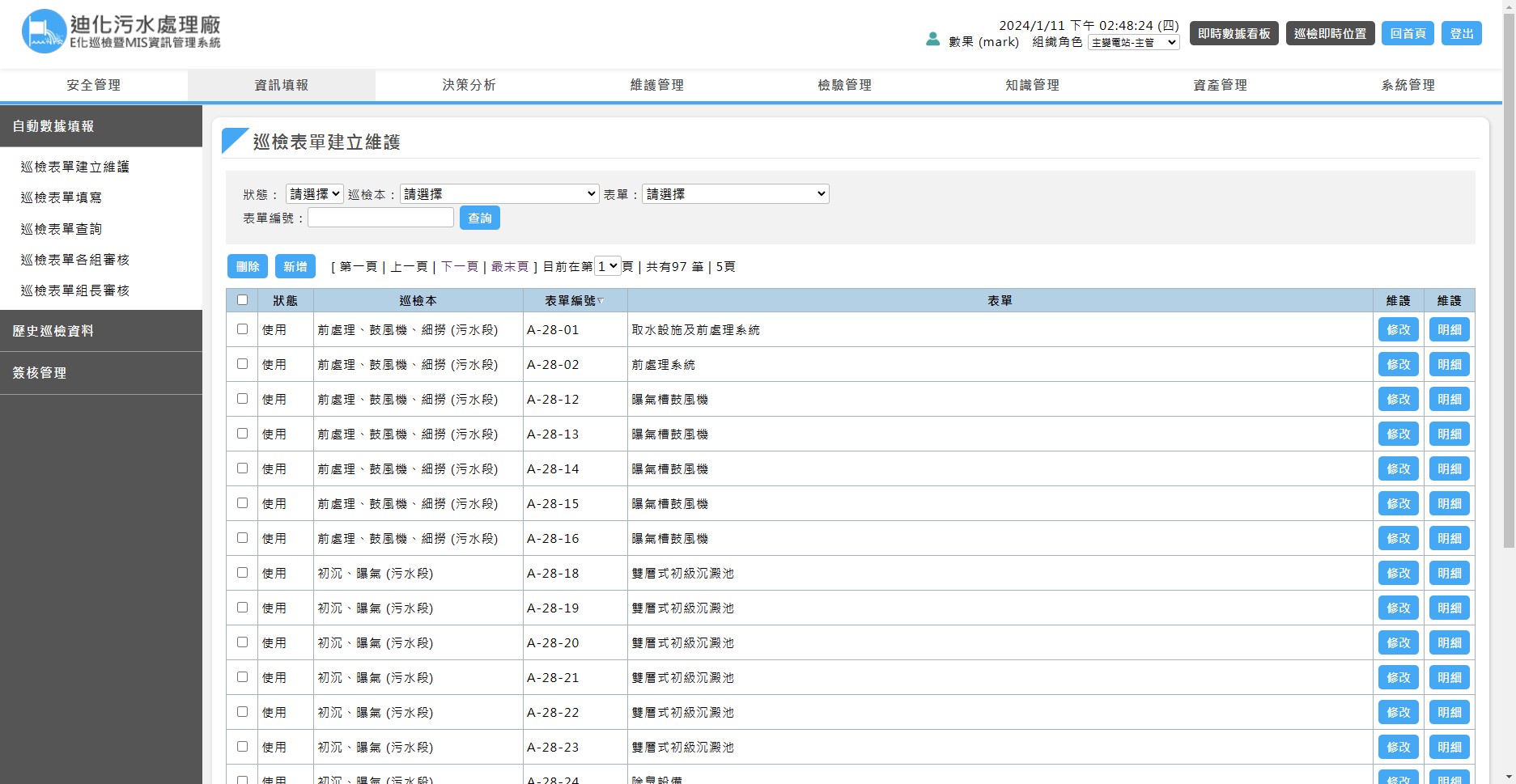The image size is (1516, 784).
Task: Open 巡檢表單建立維護 sidebar link
Action: tap(75, 167)
